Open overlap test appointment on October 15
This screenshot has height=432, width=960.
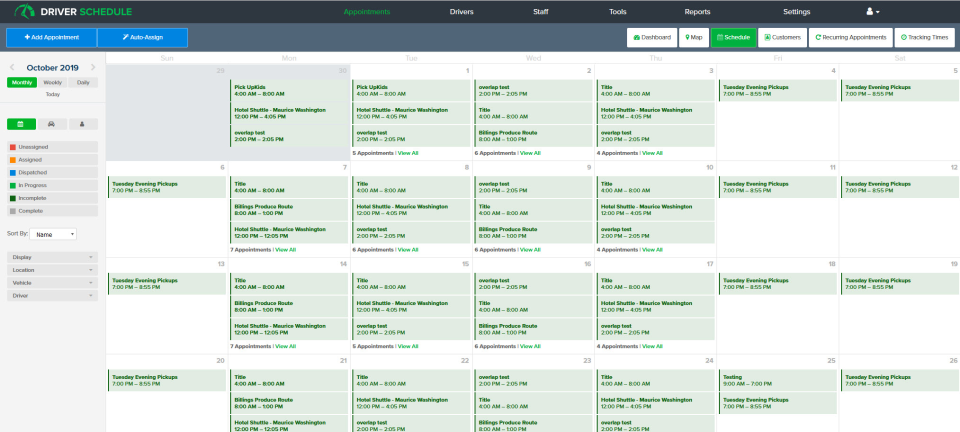[x=411, y=329]
